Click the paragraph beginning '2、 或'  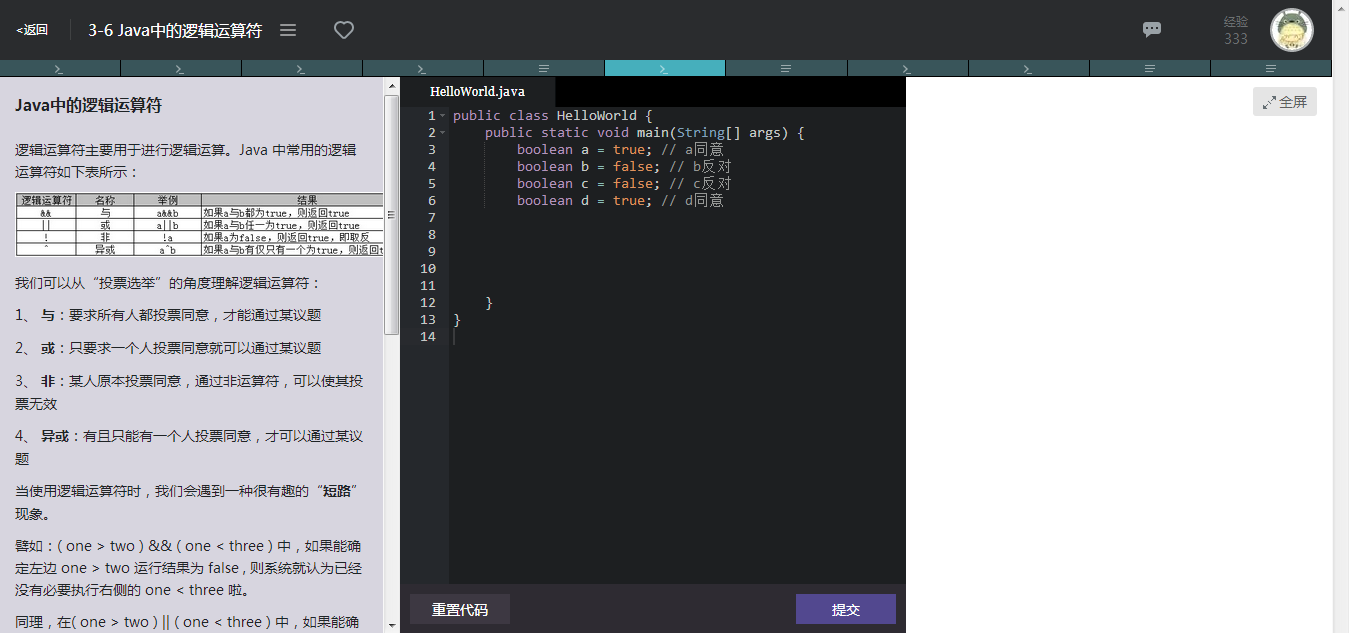coord(168,348)
